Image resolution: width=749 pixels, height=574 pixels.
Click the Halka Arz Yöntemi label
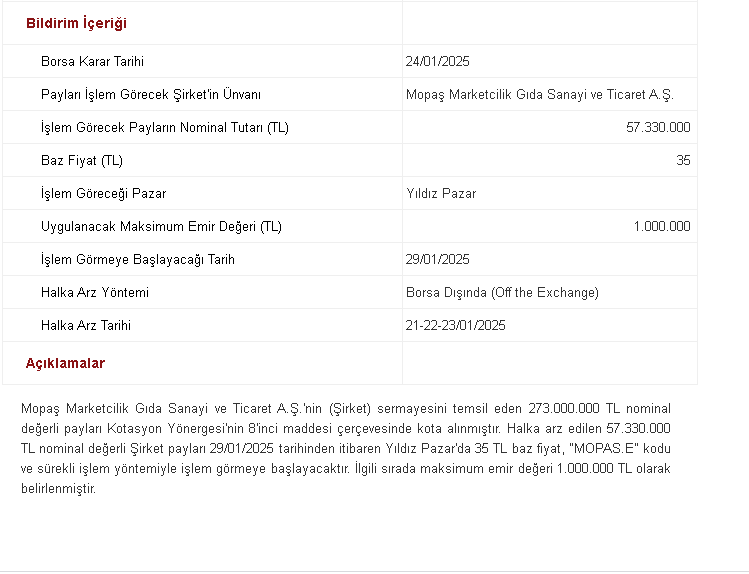(95, 292)
